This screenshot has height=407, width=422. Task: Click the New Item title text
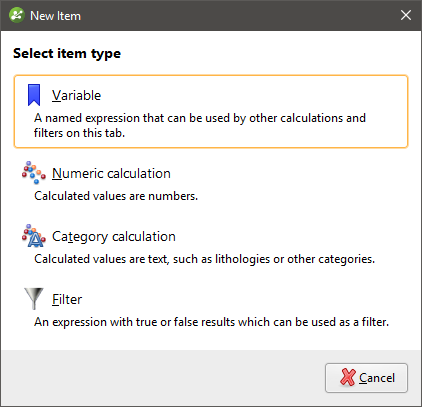pos(55,16)
